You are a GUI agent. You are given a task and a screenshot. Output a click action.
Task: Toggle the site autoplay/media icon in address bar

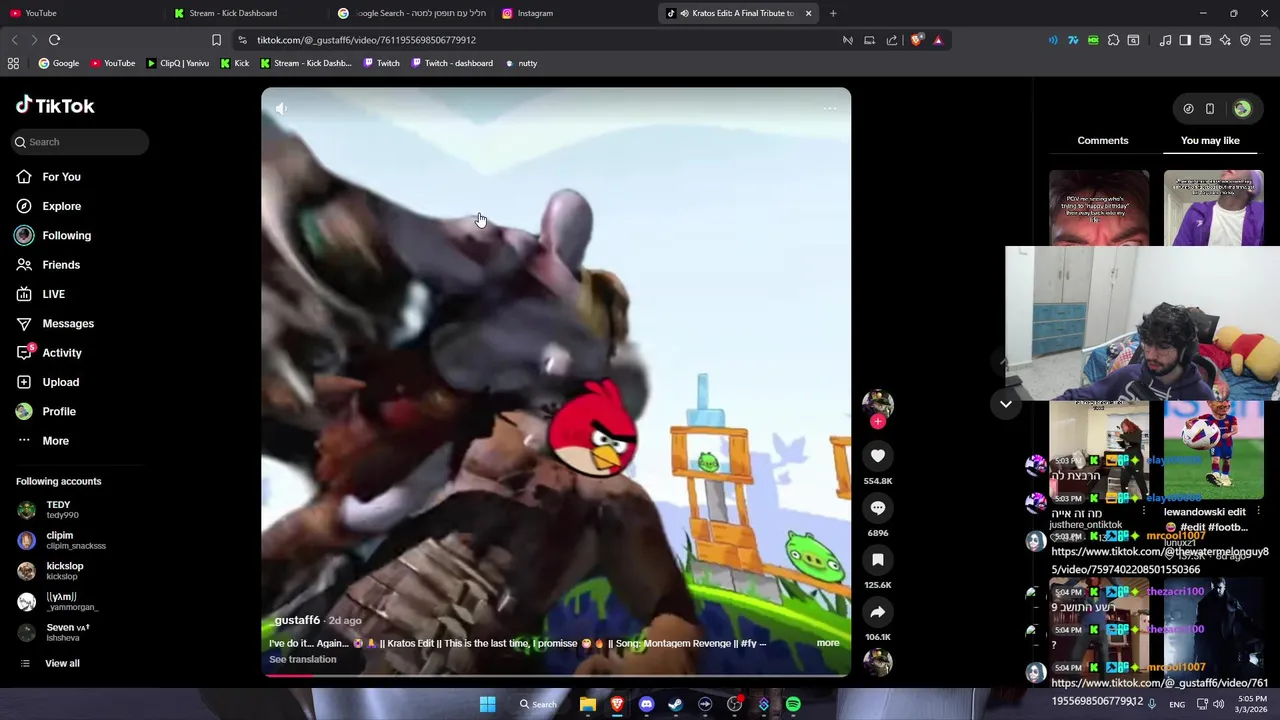coord(848,40)
